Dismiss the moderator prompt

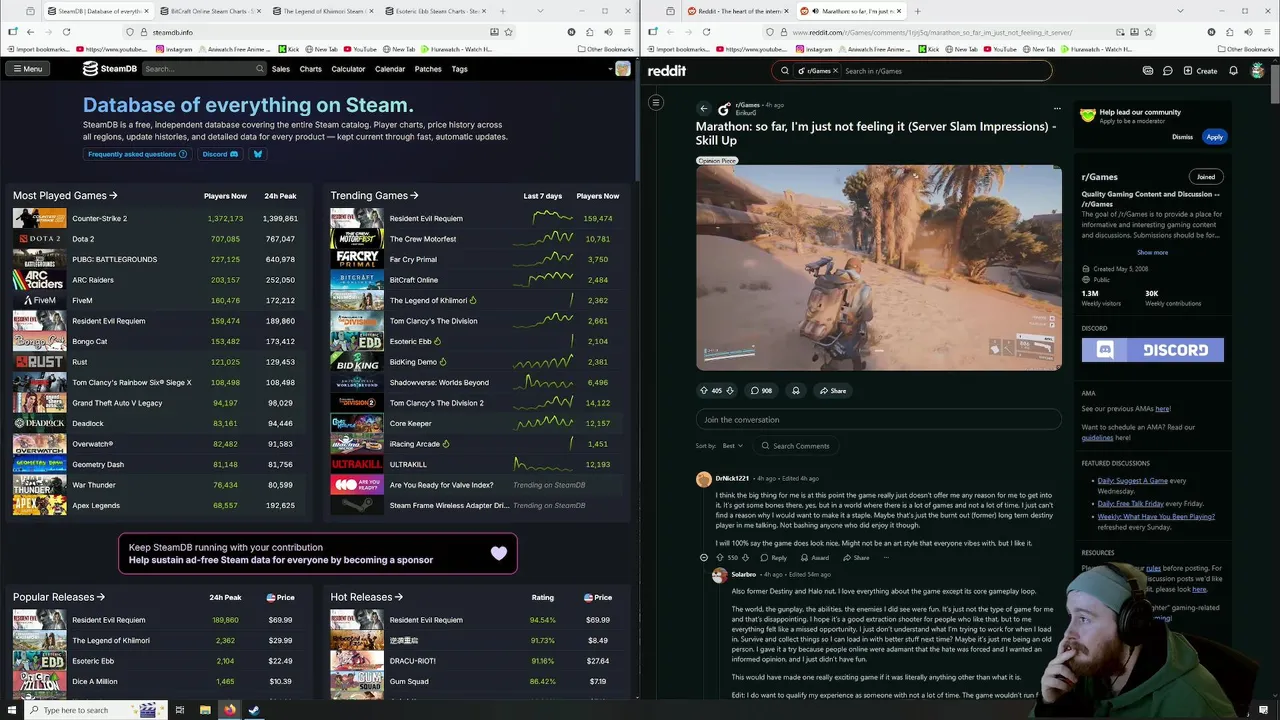[x=1182, y=137]
